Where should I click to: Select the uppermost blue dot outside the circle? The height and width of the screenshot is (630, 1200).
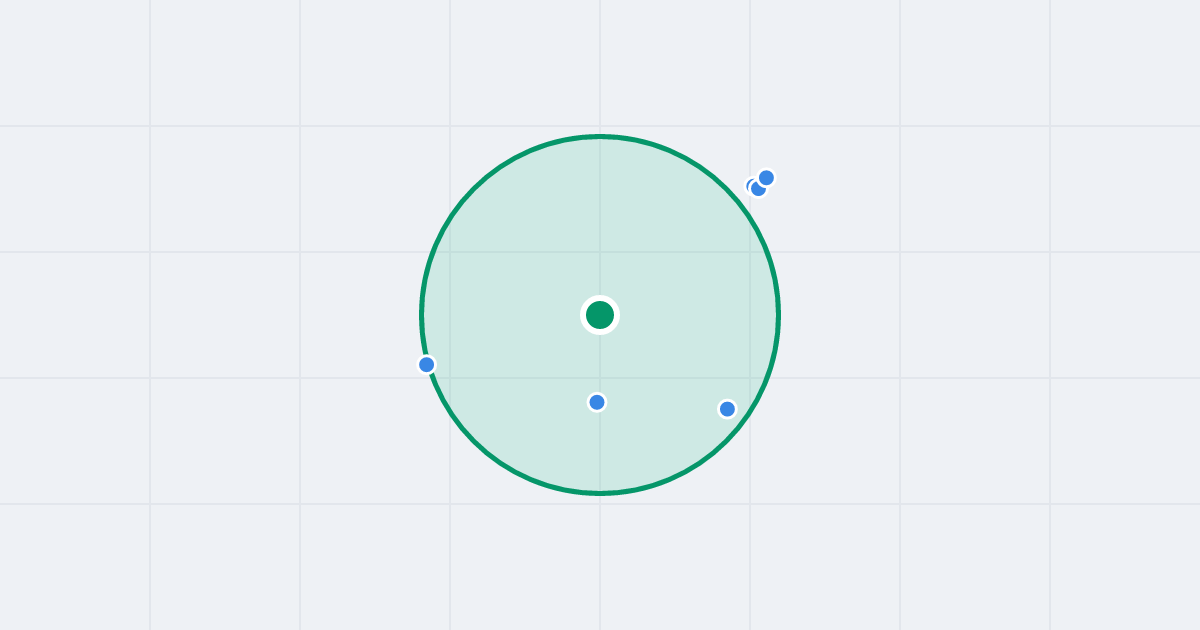tap(766, 178)
